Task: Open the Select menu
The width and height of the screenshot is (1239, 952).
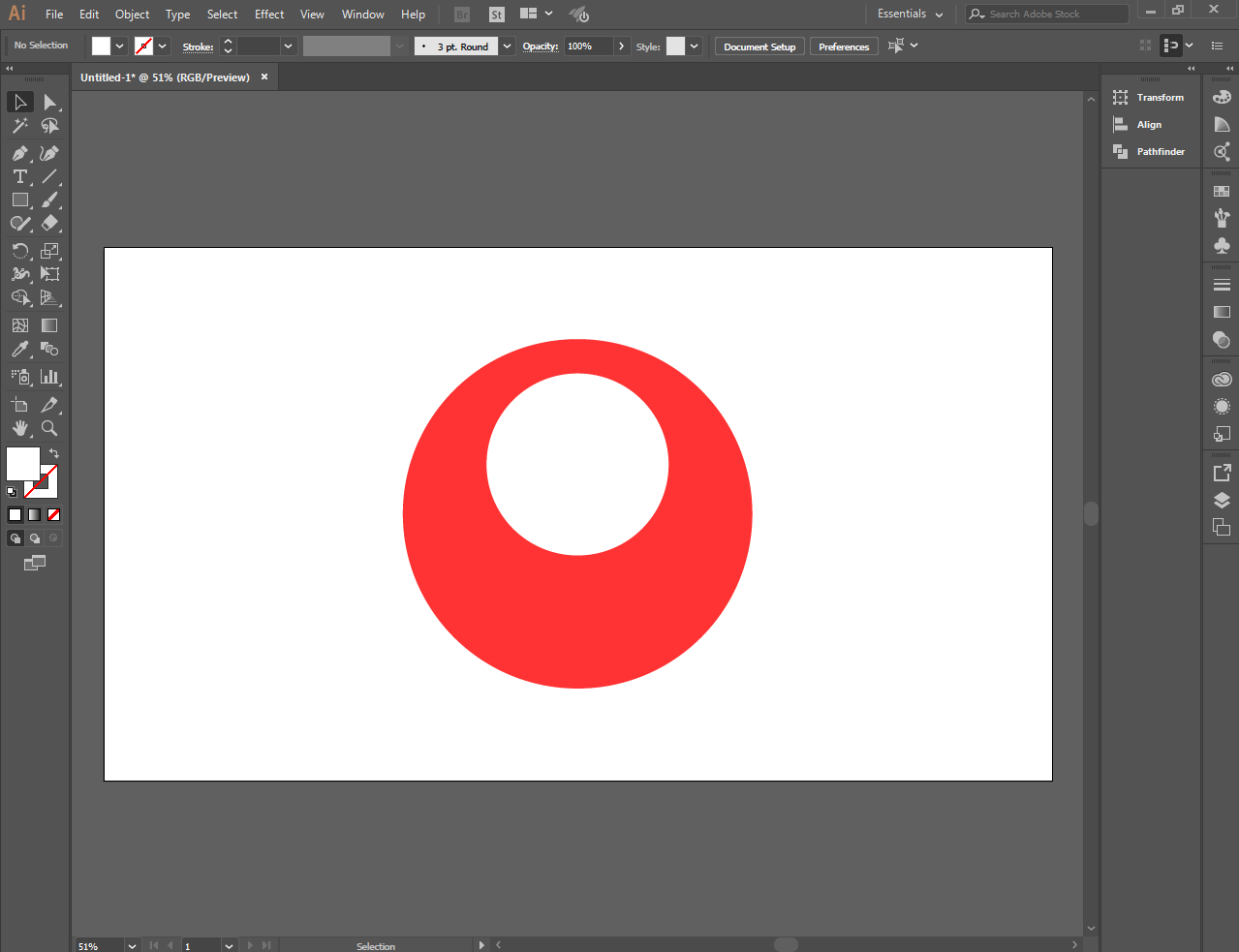Action: coord(222,15)
